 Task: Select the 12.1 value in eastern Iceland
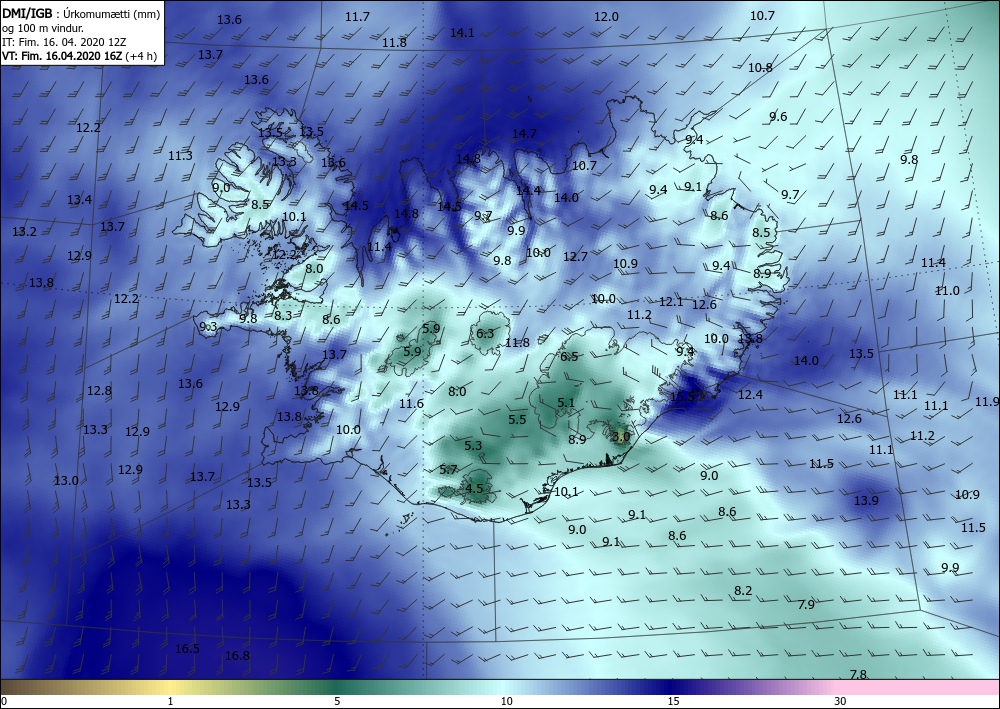[671, 302]
